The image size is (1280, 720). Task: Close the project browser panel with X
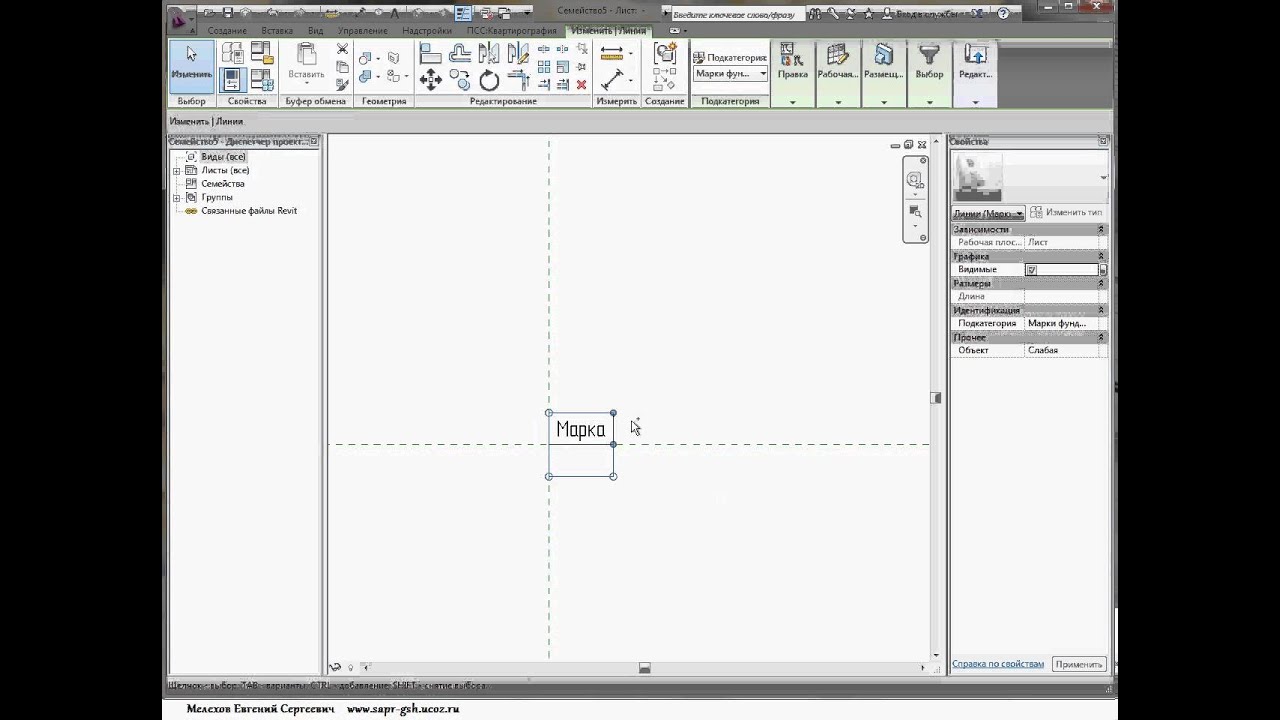point(313,142)
